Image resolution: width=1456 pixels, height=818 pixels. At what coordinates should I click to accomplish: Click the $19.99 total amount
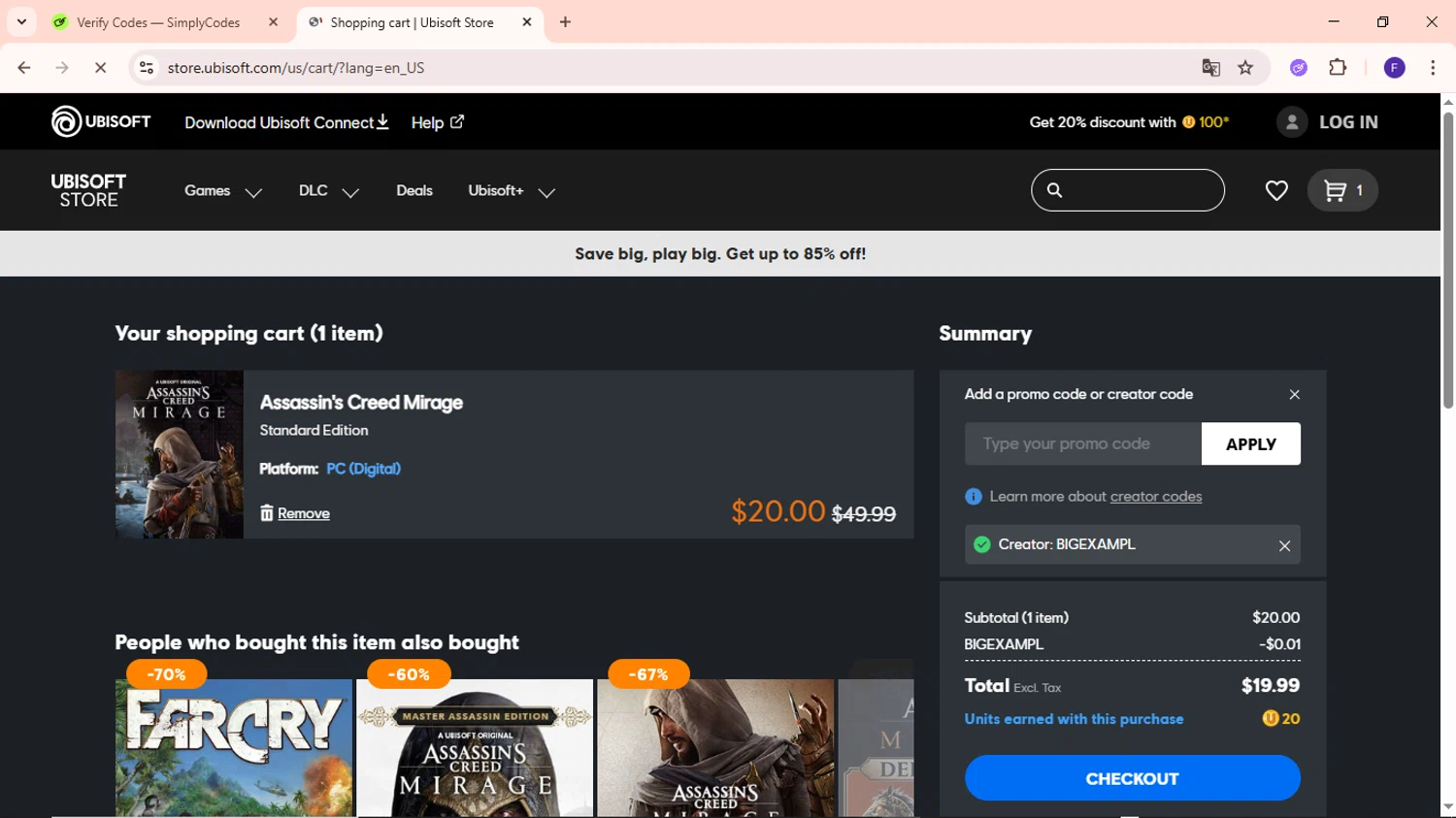[1271, 686]
